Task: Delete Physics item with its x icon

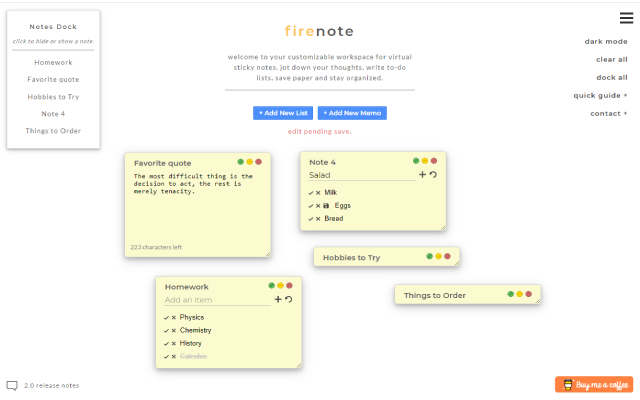Action: click(173, 318)
